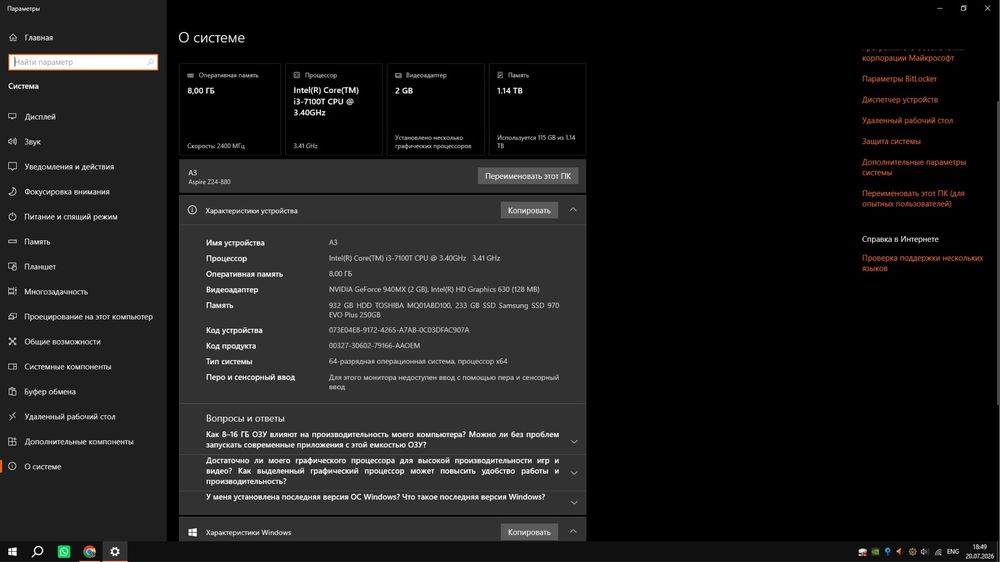Select the device code value 073E04E8-9172-4265
Viewport: 1000px width, 562px height.
[x=399, y=330]
